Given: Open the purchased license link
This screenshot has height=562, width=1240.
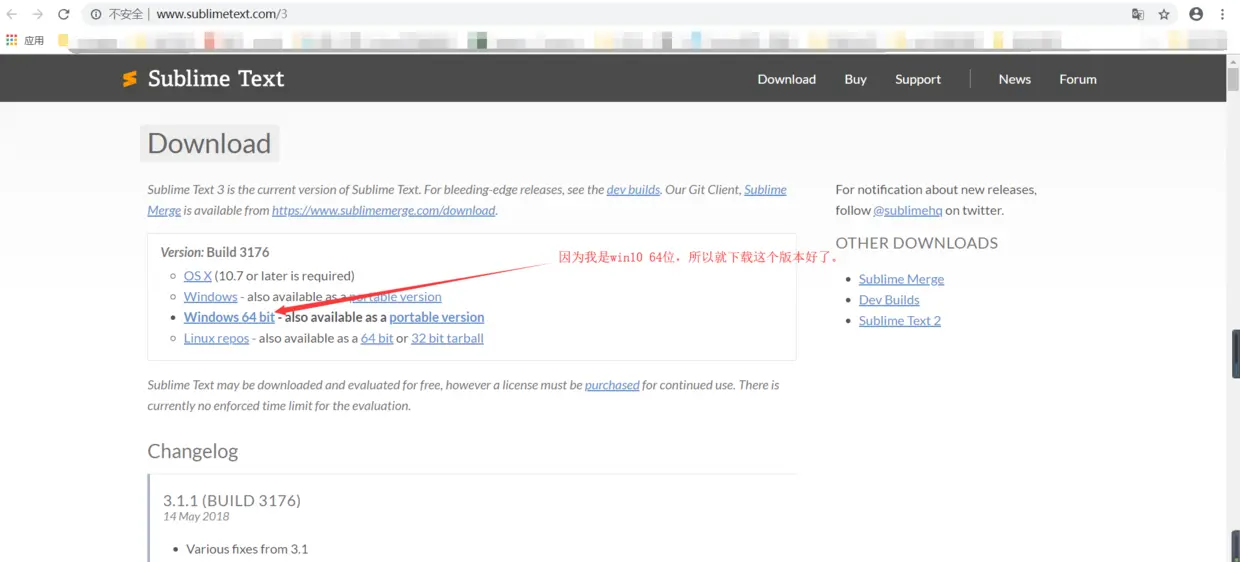Looking at the screenshot, I should [x=612, y=385].
